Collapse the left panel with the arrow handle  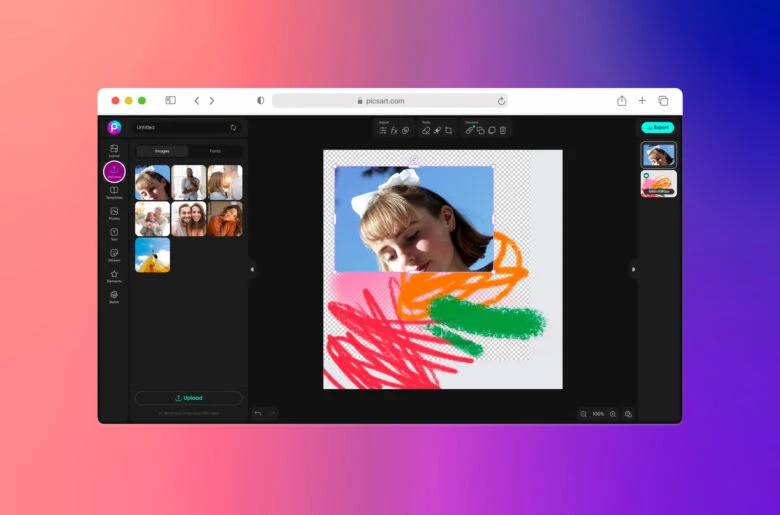click(252, 269)
